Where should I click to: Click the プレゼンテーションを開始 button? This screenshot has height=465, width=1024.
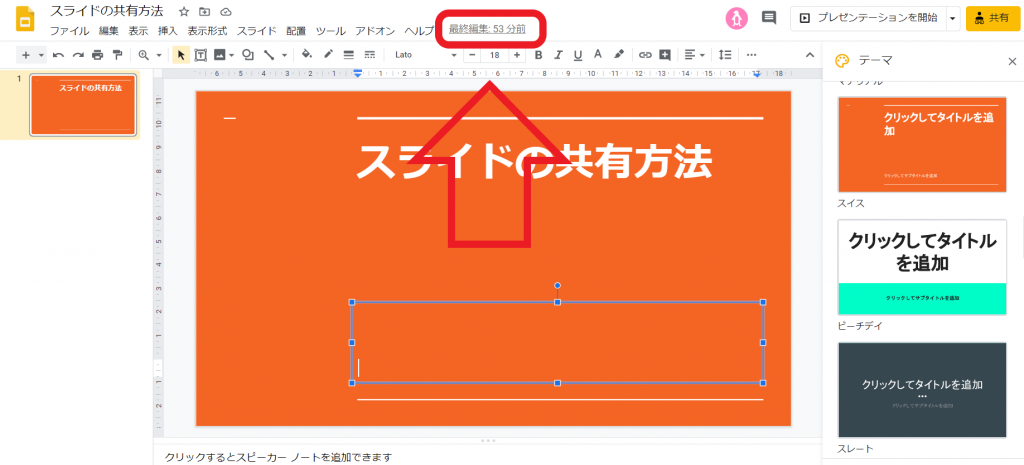pos(869,18)
